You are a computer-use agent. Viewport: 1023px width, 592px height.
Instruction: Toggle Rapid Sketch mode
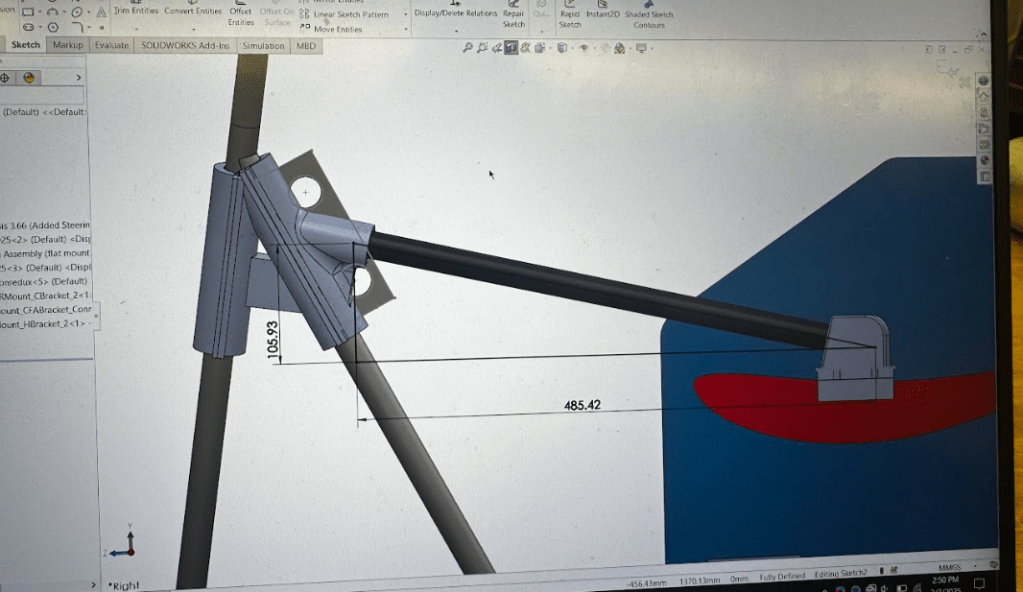click(x=570, y=17)
